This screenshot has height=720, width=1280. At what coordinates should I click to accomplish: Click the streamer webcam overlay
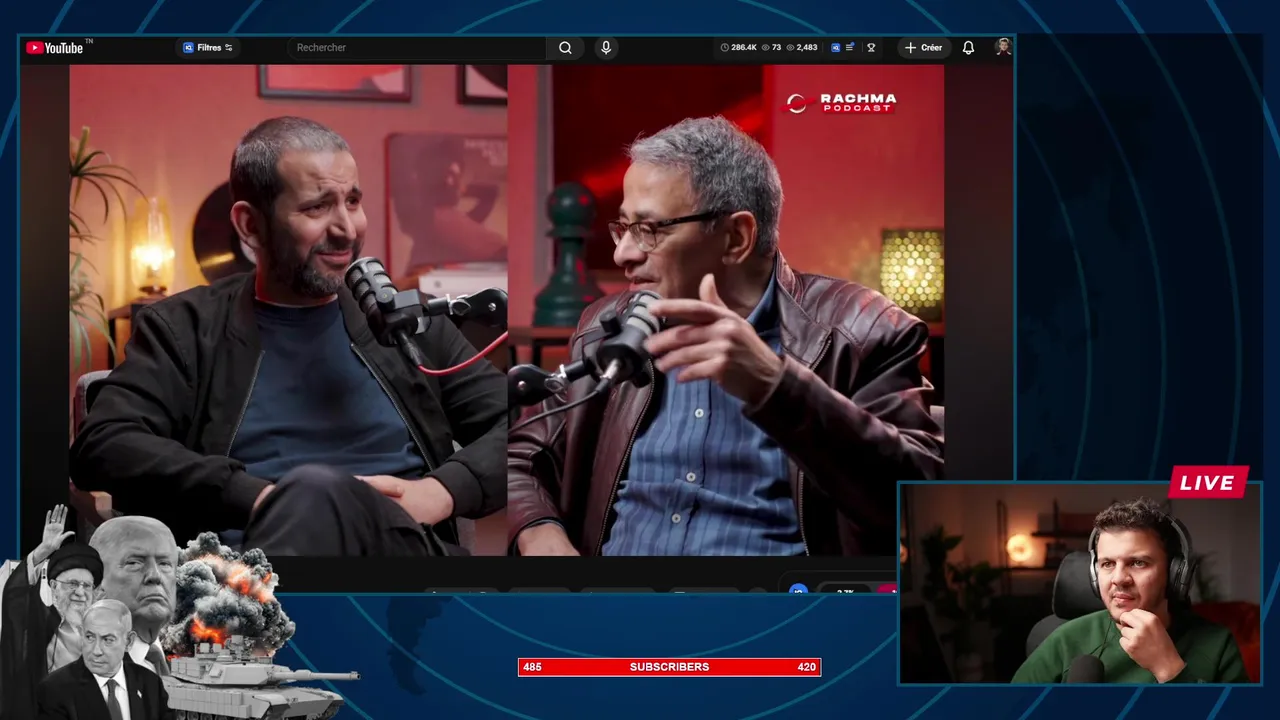1080,583
